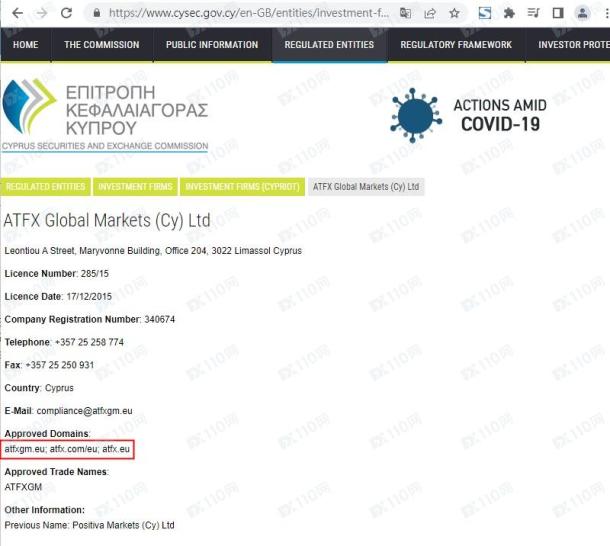
Task: Reload the page with the refresh icon
Action: coord(67,13)
